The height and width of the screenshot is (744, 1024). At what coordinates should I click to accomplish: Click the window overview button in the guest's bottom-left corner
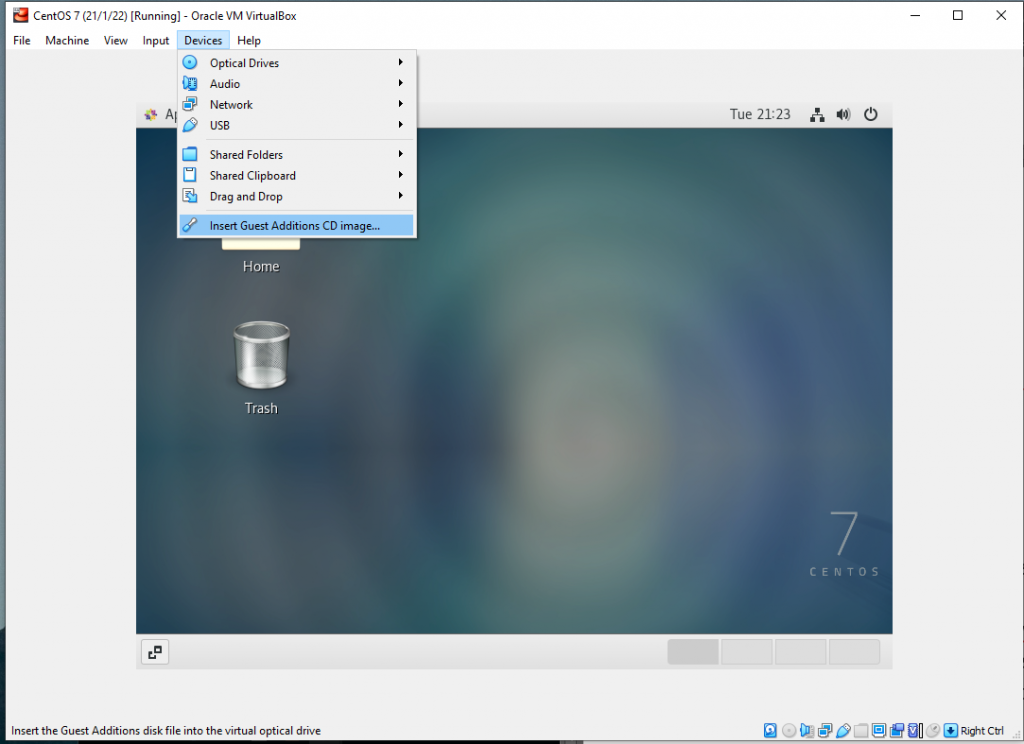155,652
